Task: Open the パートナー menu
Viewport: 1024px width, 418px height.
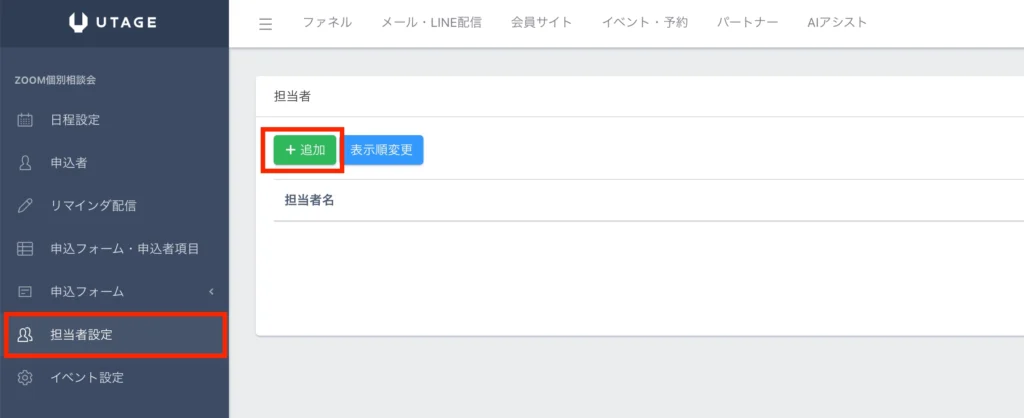Action: click(747, 23)
